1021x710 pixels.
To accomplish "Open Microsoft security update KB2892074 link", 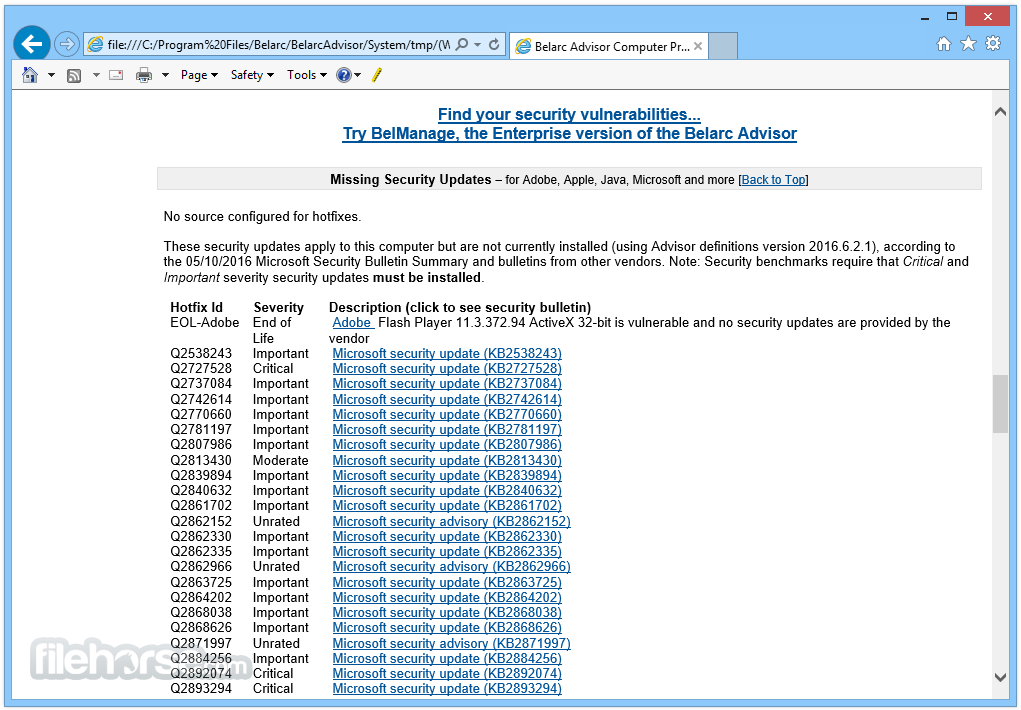I will click(447, 674).
